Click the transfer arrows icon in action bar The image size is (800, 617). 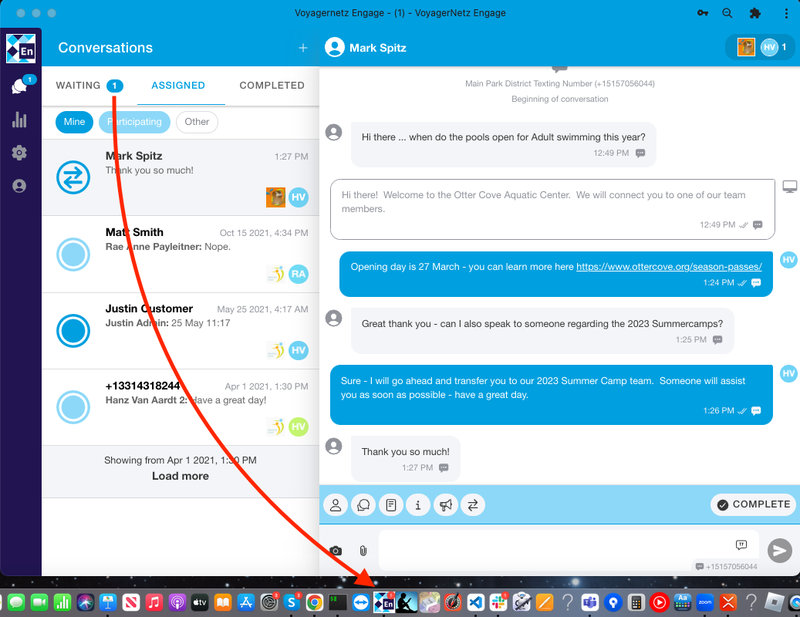click(x=473, y=505)
